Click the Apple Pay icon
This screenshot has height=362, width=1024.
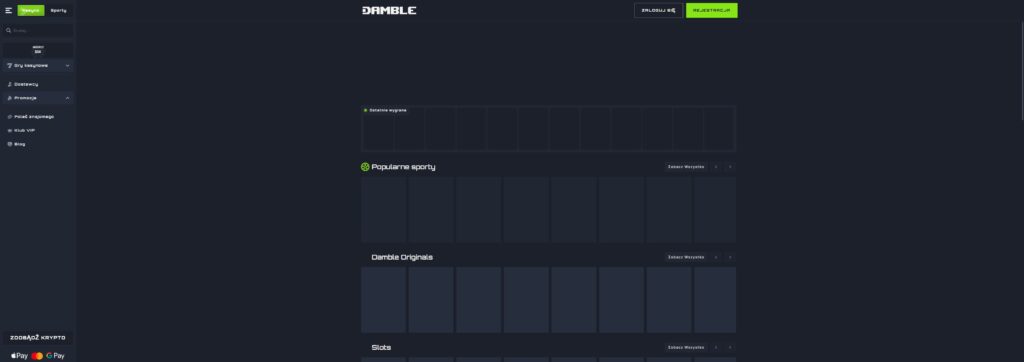(19, 356)
